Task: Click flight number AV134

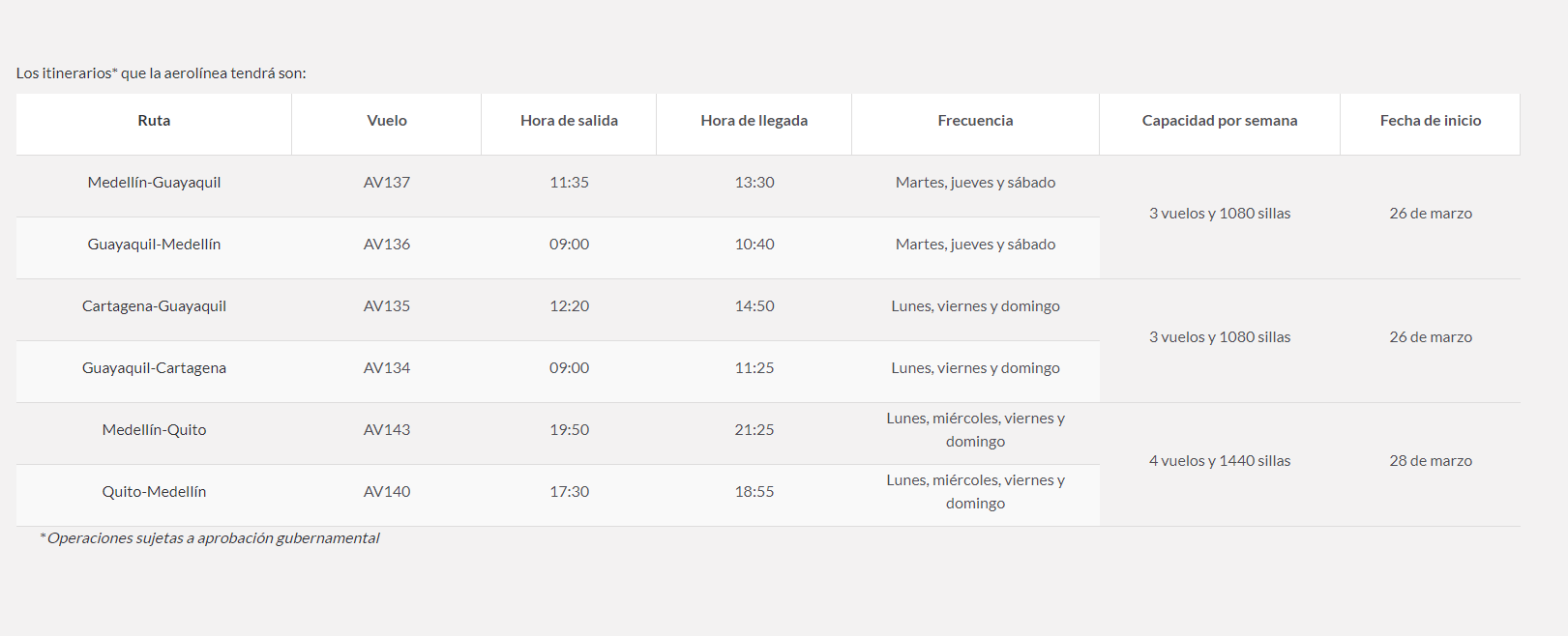Action: coord(387,368)
